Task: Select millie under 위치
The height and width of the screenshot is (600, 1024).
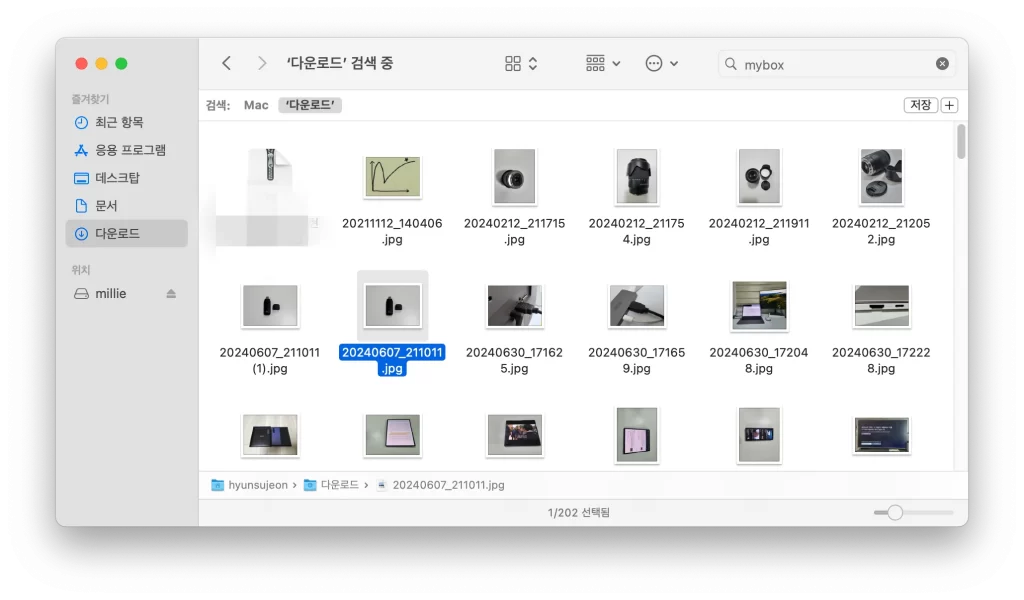Action: coord(110,294)
